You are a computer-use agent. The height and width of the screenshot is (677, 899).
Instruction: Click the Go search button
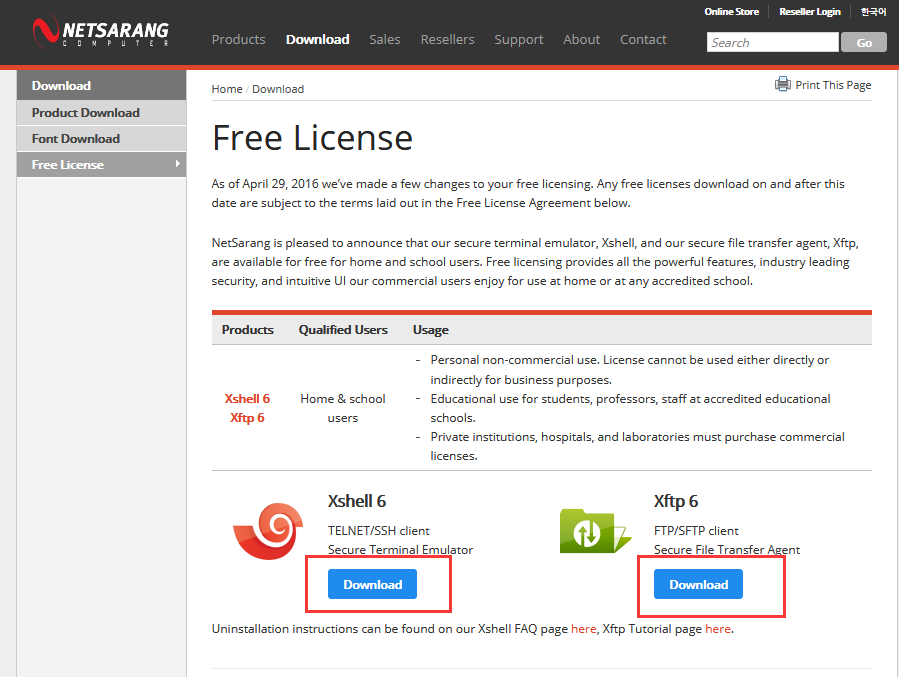(864, 42)
